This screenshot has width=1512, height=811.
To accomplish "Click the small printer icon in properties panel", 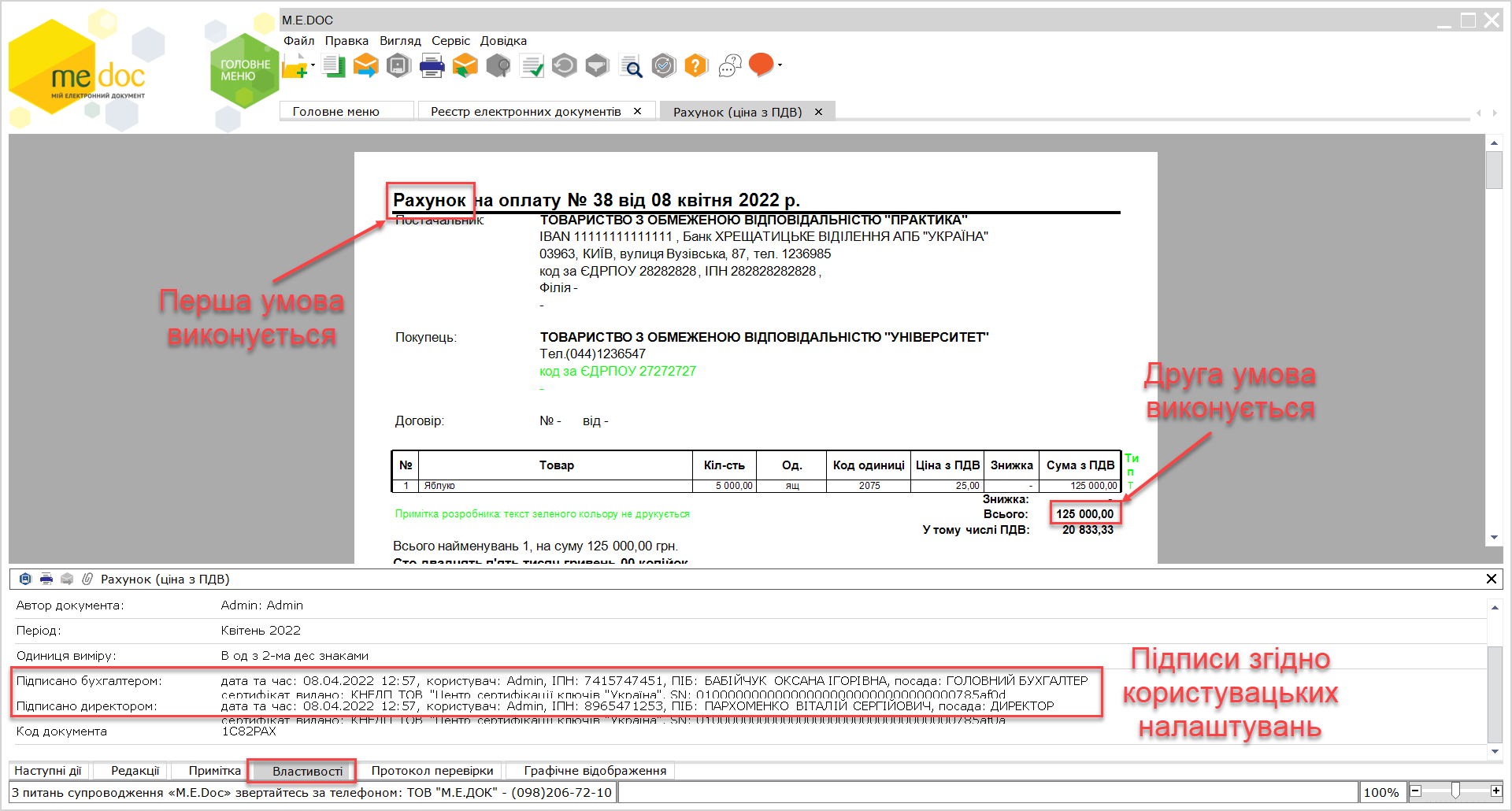I will 46,579.
